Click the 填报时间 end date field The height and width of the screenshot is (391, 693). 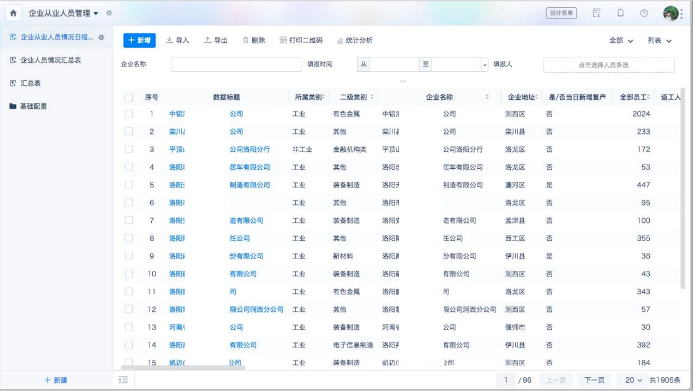pyautogui.click(x=456, y=65)
